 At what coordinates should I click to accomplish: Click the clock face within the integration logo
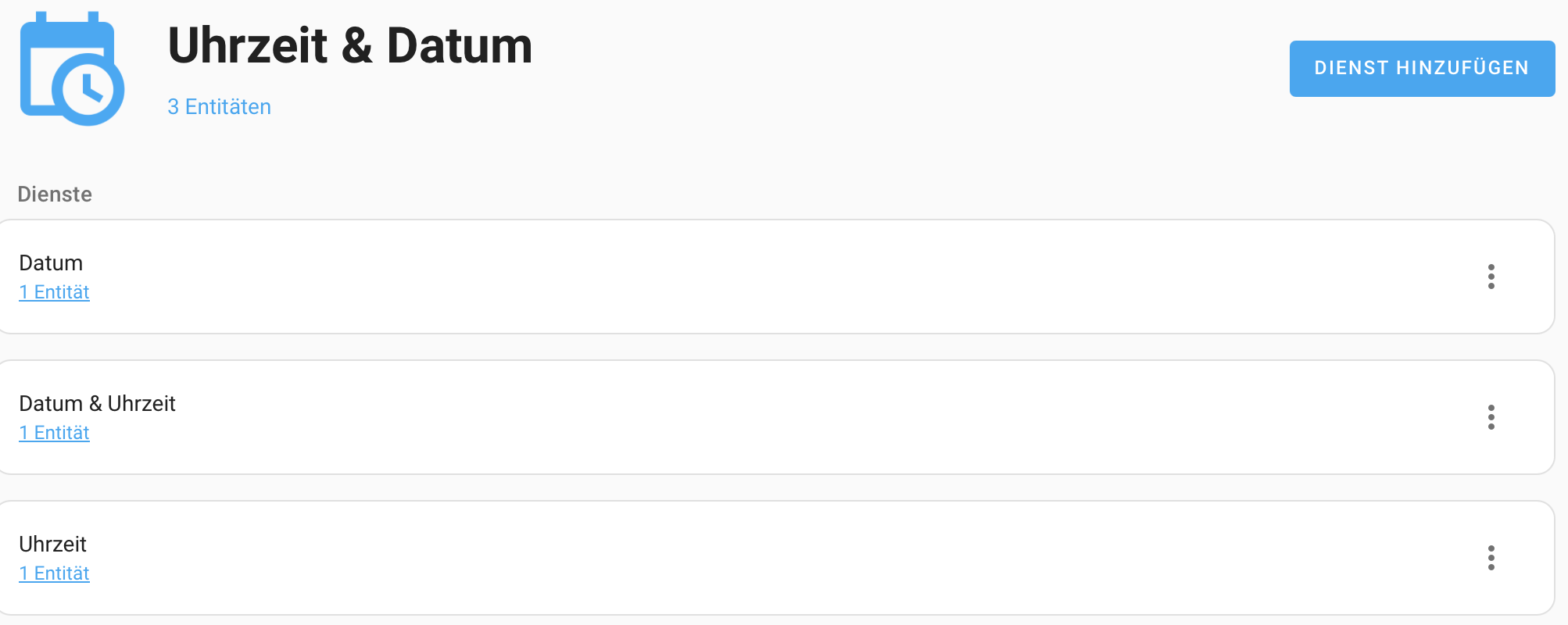[x=88, y=89]
